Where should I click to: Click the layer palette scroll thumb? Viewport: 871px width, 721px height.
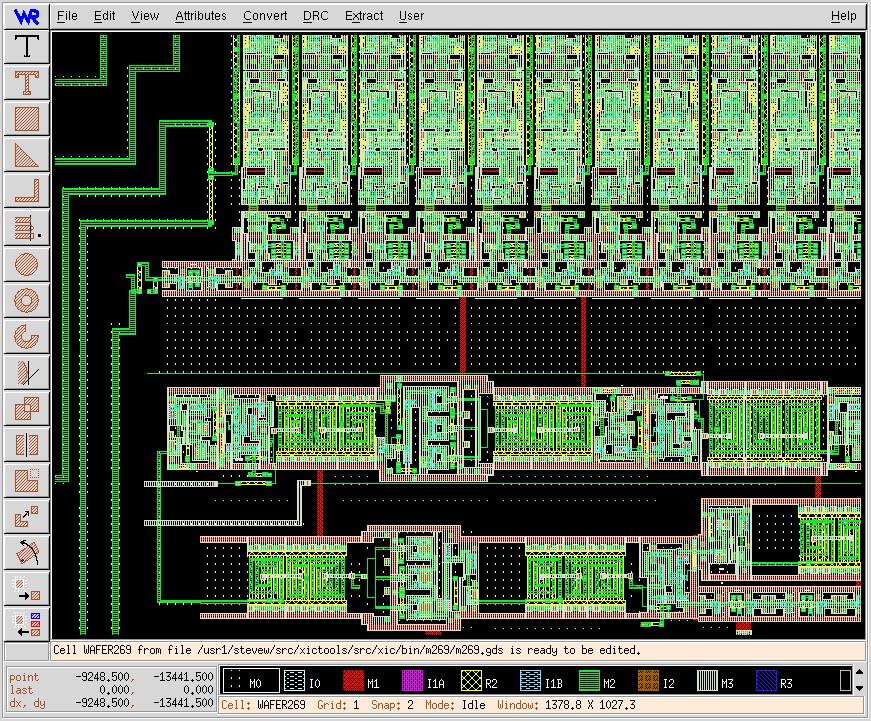(846, 681)
